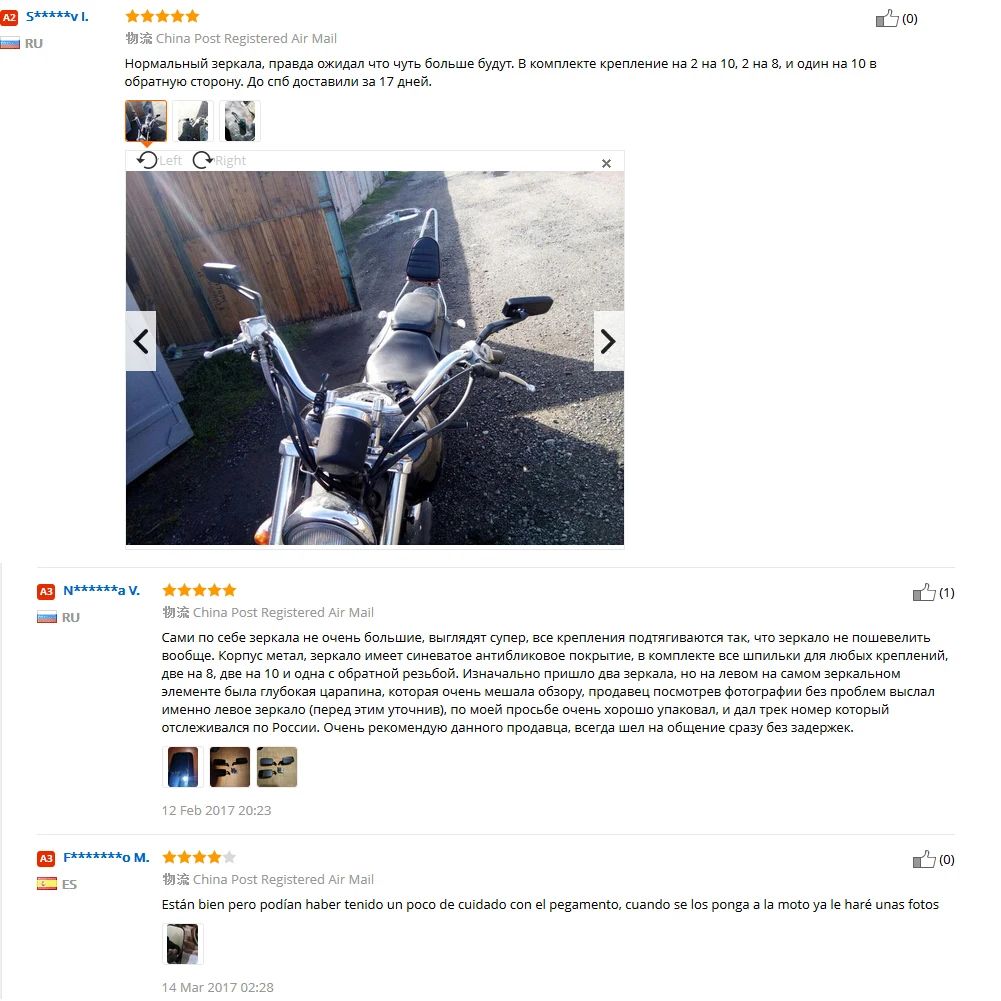1001x1001 pixels.
Task: Click thumbs-up icon on S*****v I. review
Action: (x=887, y=19)
